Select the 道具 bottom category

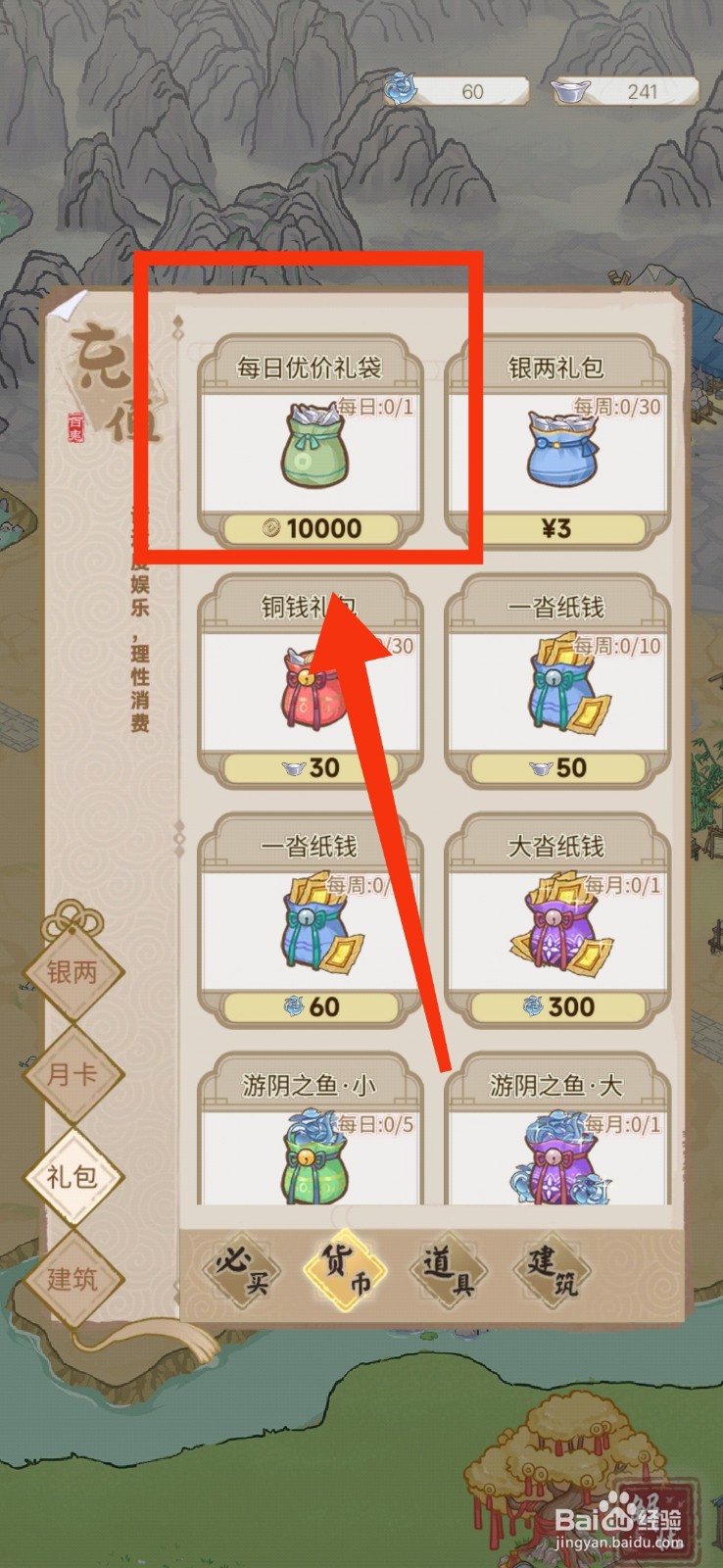pyautogui.click(x=451, y=1270)
